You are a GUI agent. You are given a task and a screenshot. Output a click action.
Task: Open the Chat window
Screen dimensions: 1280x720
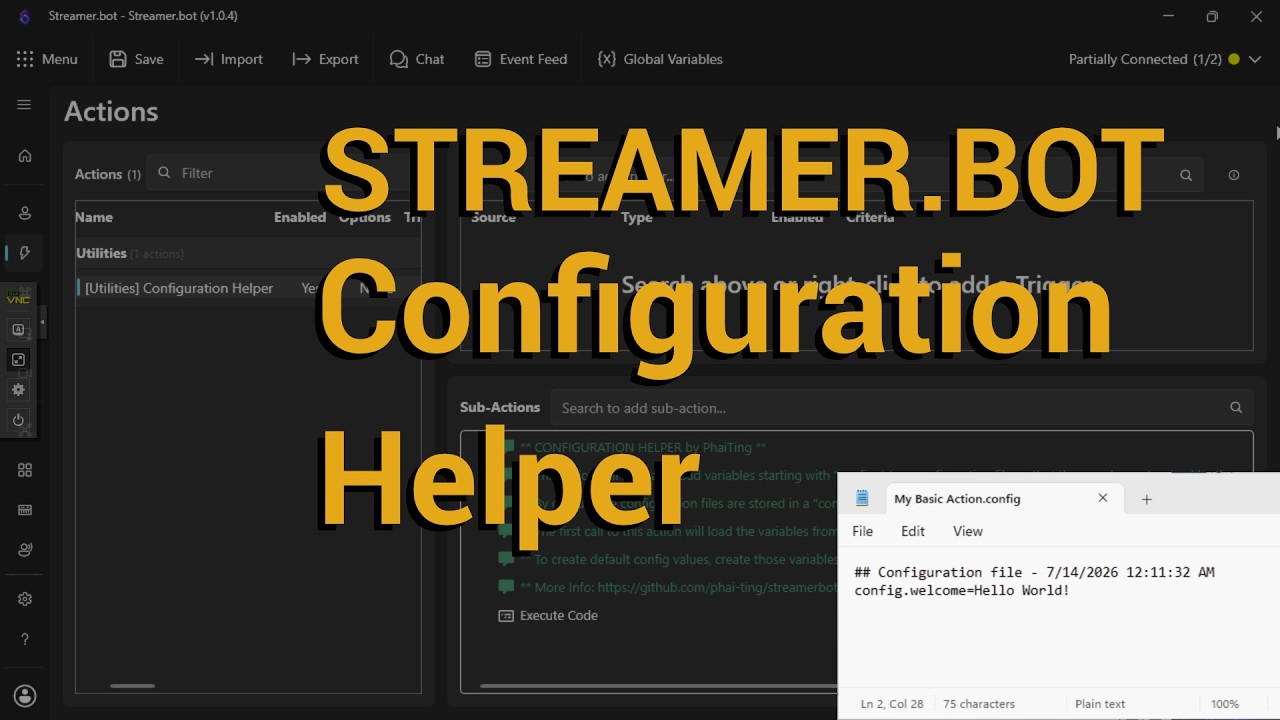pyautogui.click(x=417, y=59)
